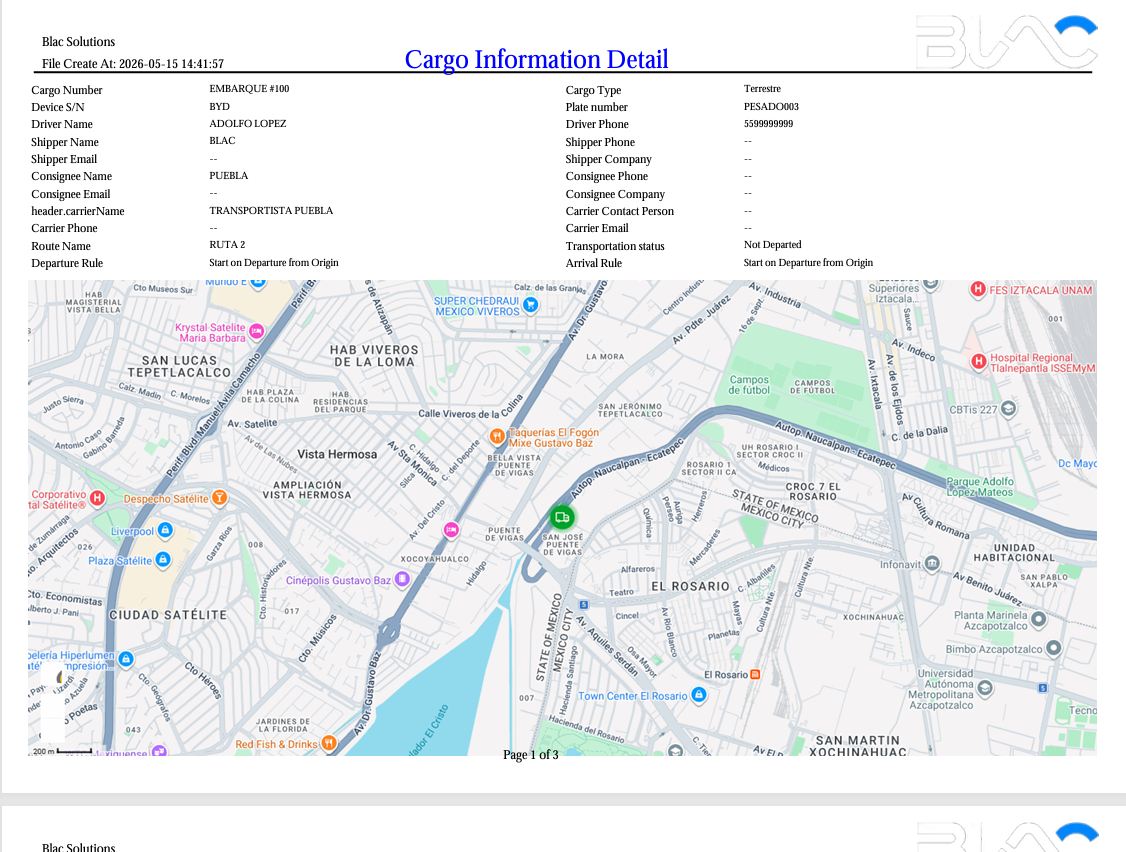1126x852 pixels.
Task: Click the Red Fish & Drinks pin
Action: [329, 743]
